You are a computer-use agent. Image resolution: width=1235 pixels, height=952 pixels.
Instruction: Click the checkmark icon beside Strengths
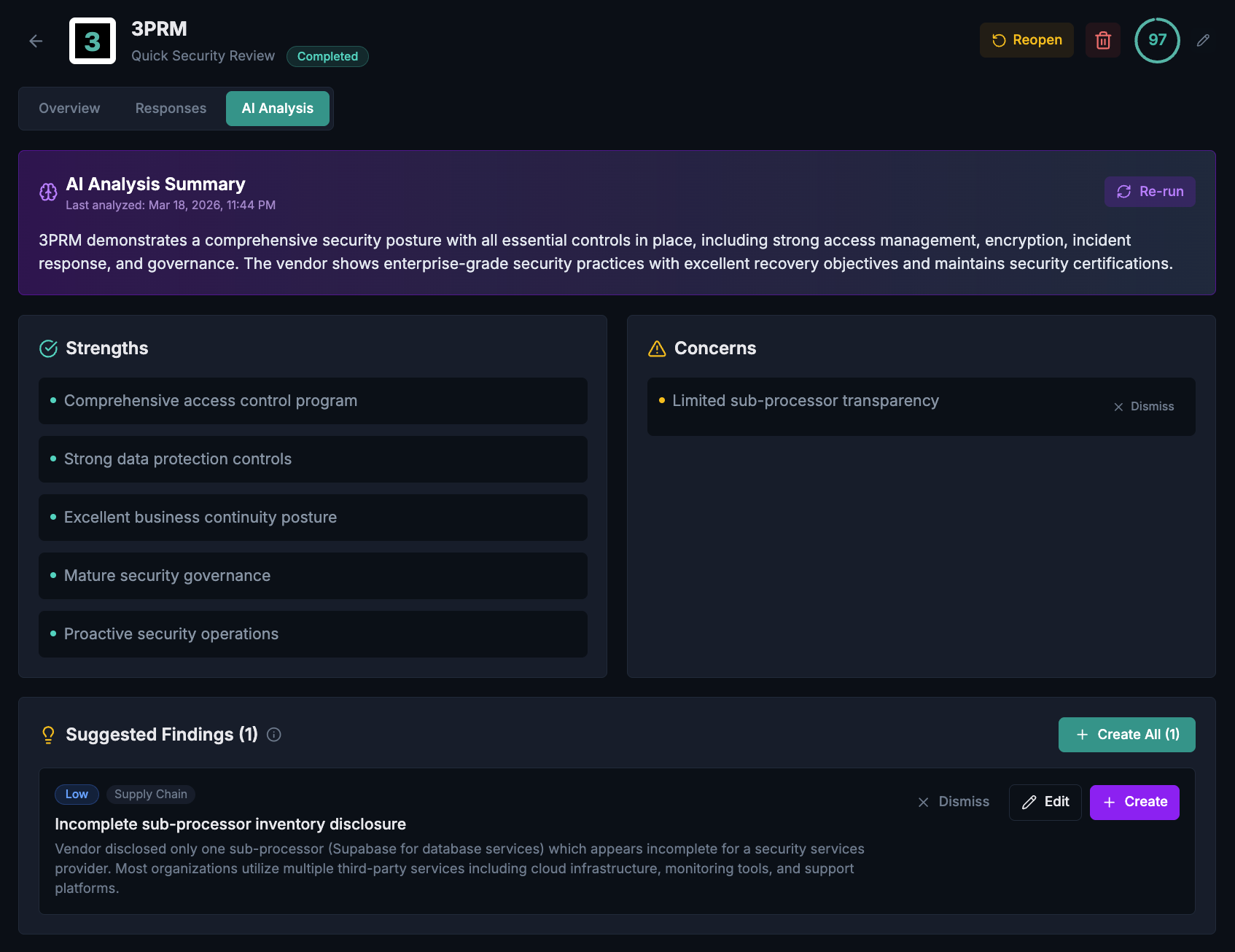47,348
